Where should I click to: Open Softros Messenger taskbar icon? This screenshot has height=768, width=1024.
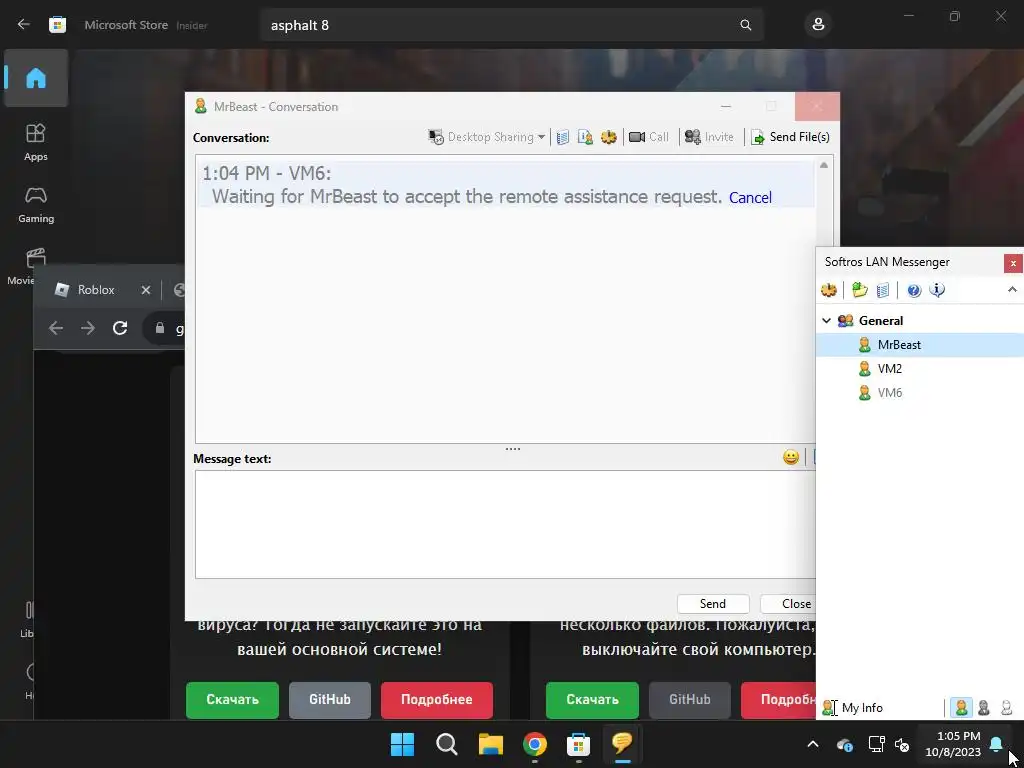click(622, 744)
